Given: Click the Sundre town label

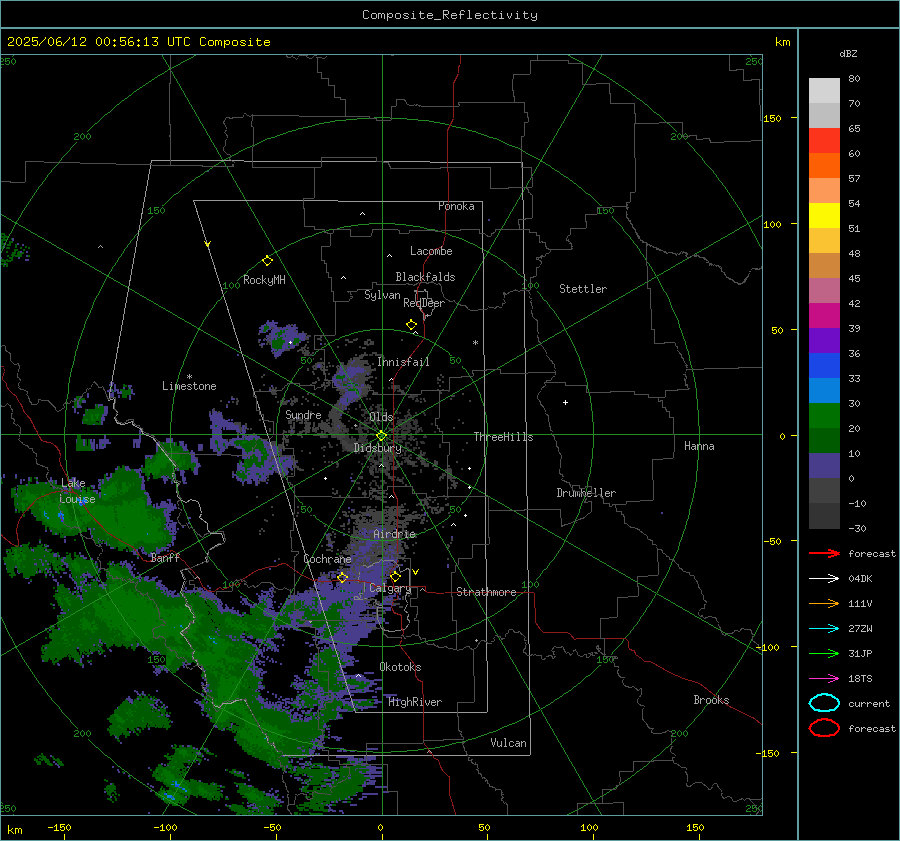Looking at the screenshot, I should pyautogui.click(x=303, y=414).
